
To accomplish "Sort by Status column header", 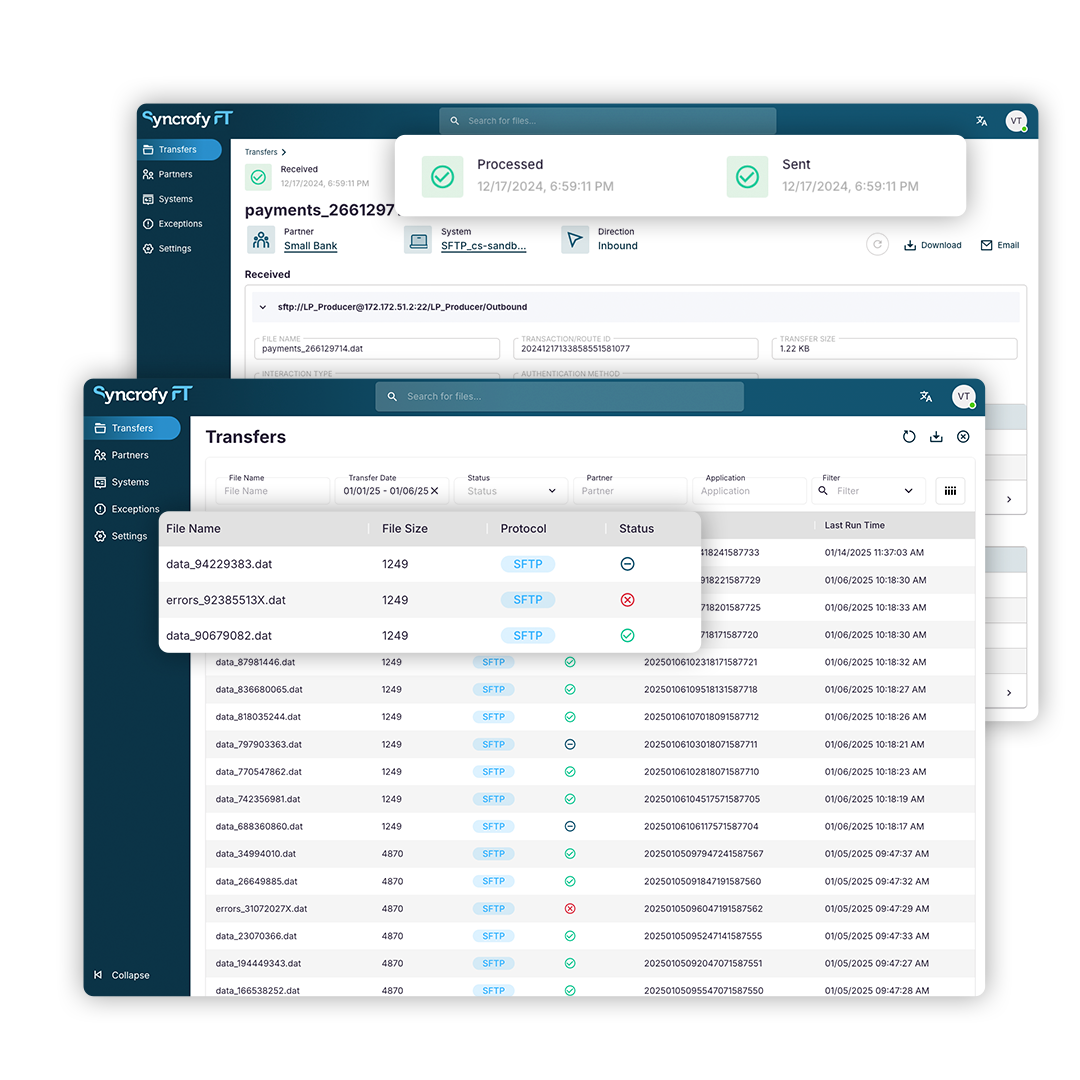I will tap(636, 528).
